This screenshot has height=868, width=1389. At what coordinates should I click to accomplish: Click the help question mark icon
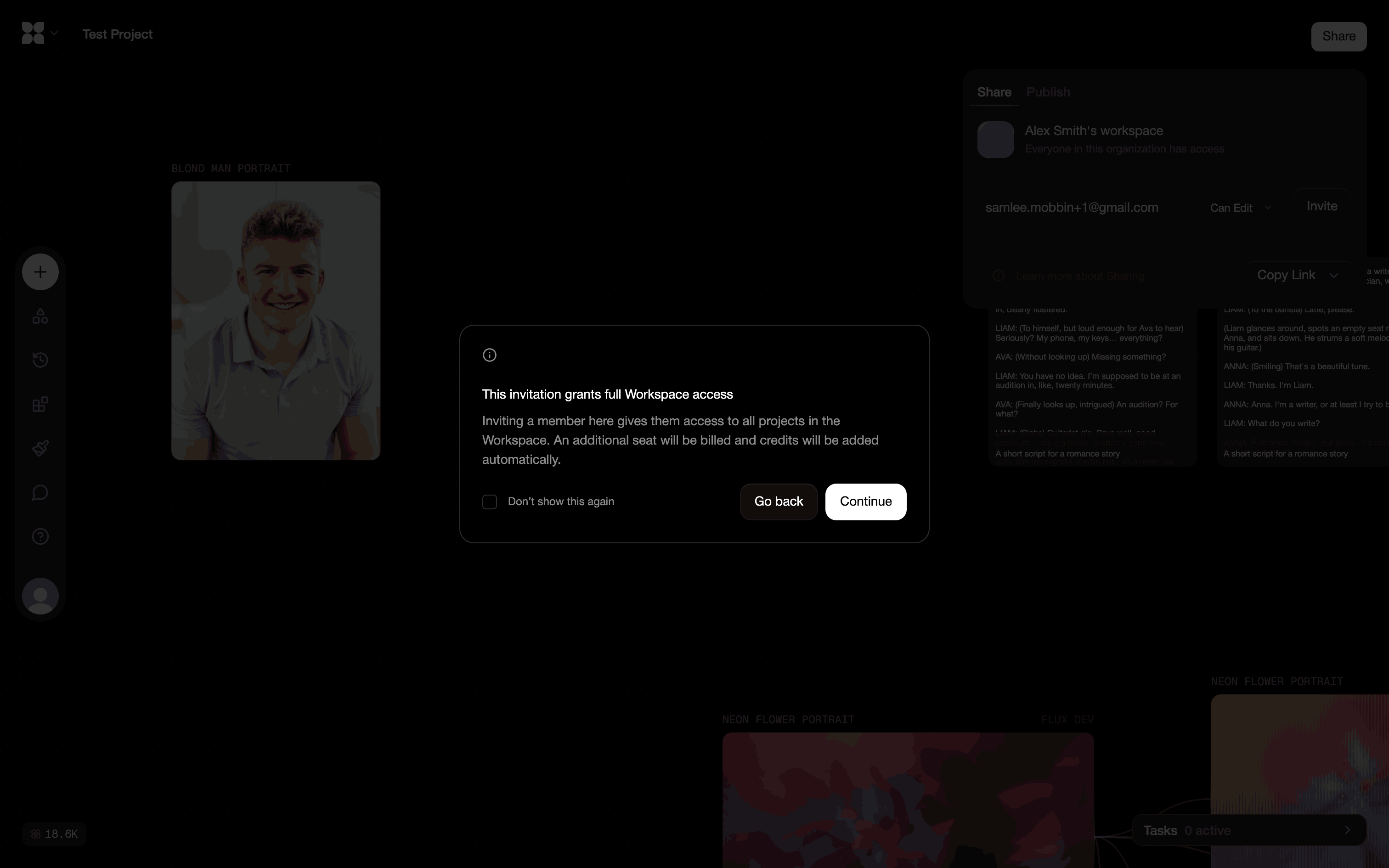40,537
